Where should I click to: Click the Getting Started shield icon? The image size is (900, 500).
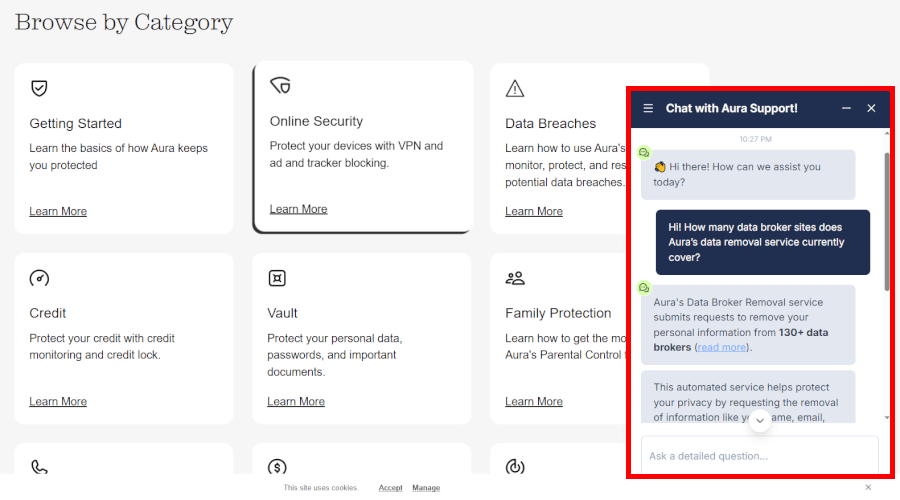(39, 88)
